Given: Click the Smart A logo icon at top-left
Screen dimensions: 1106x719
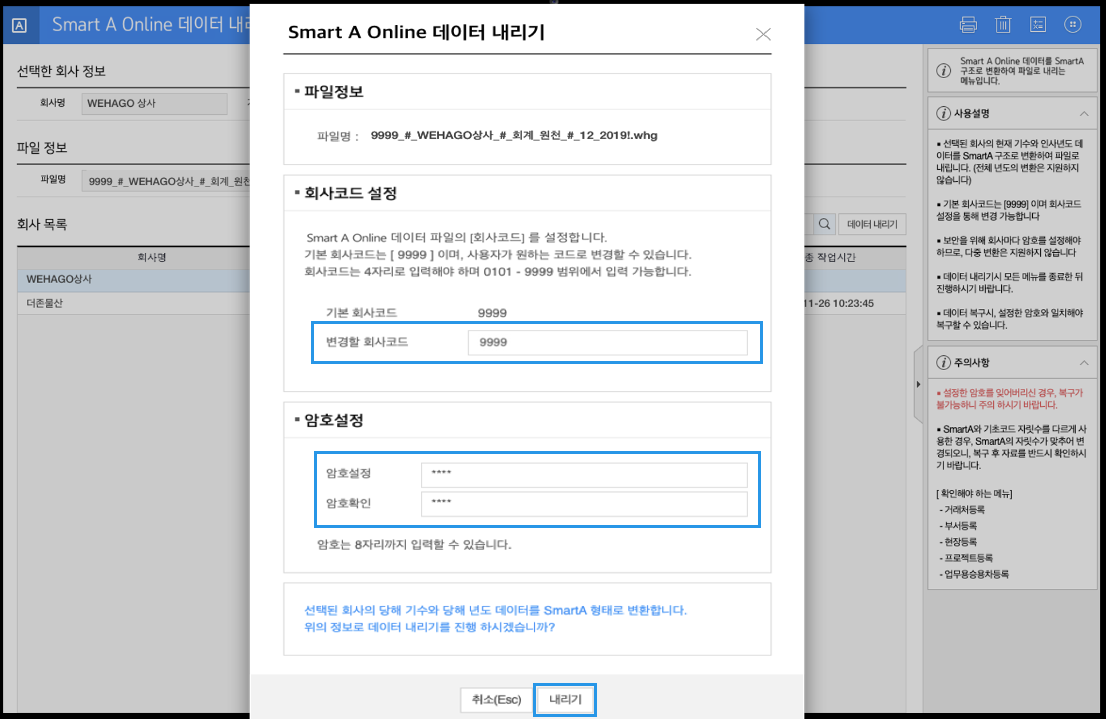Looking at the screenshot, I should point(19,25).
